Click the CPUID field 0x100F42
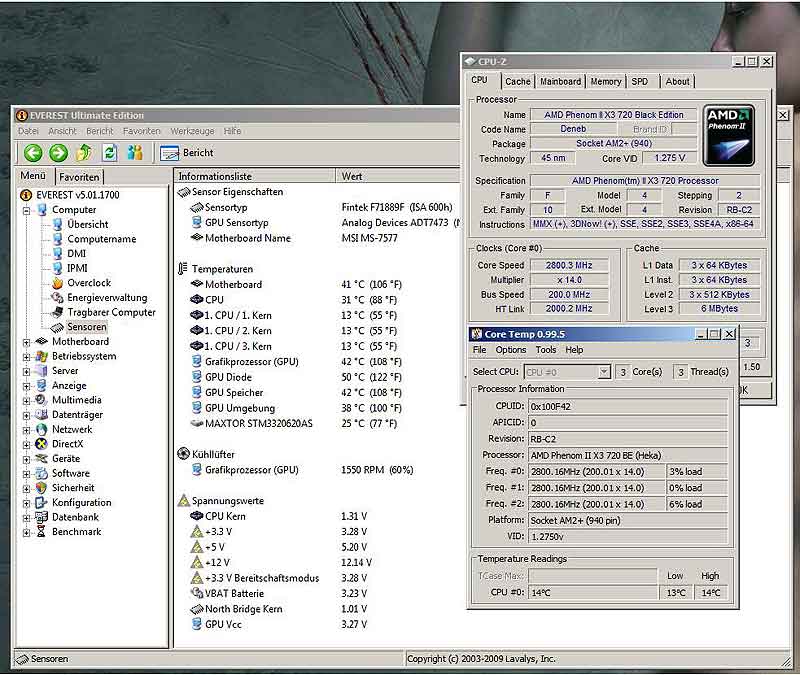Viewport: 800px width, 675px height. 628,407
